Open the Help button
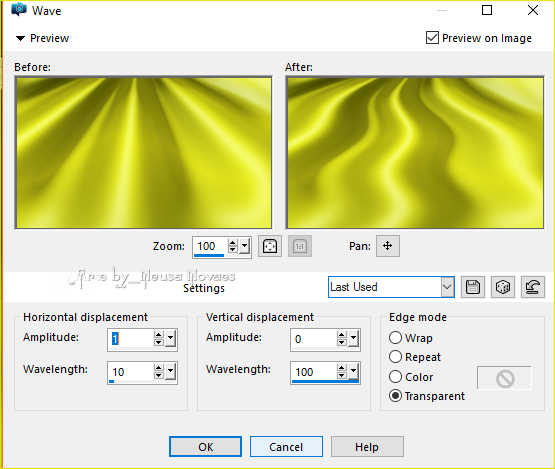The image size is (555, 469). pyautogui.click(x=367, y=447)
